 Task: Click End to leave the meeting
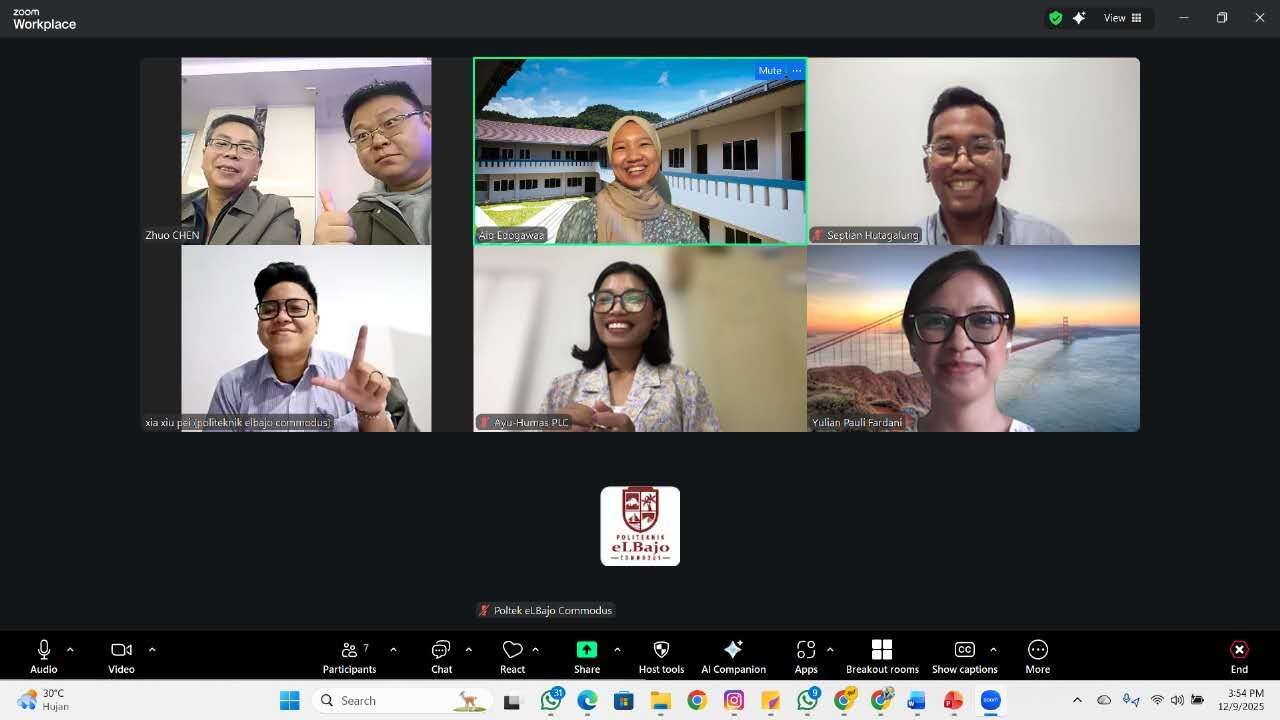(x=1239, y=656)
